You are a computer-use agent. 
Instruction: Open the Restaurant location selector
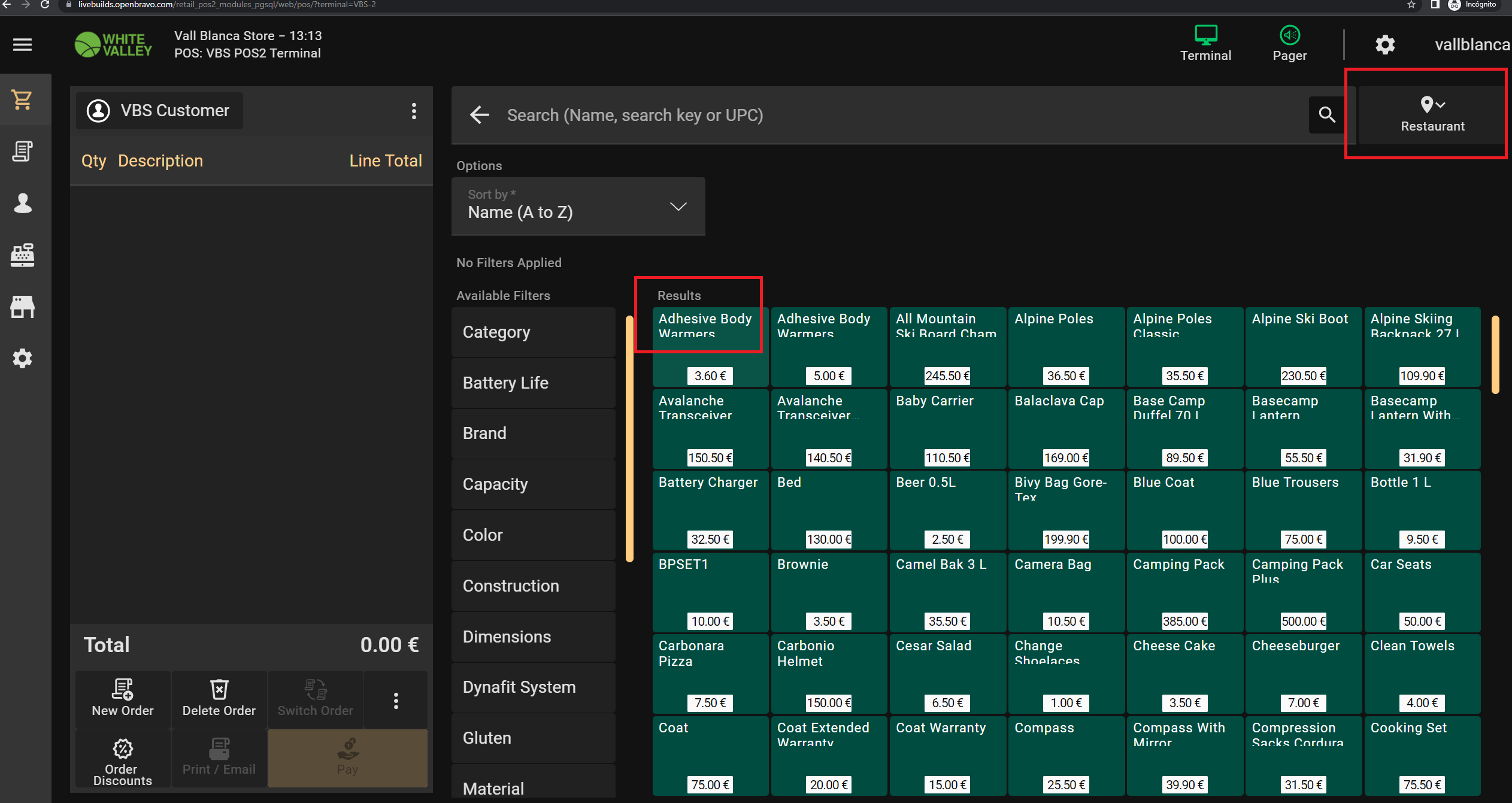pos(1432,114)
